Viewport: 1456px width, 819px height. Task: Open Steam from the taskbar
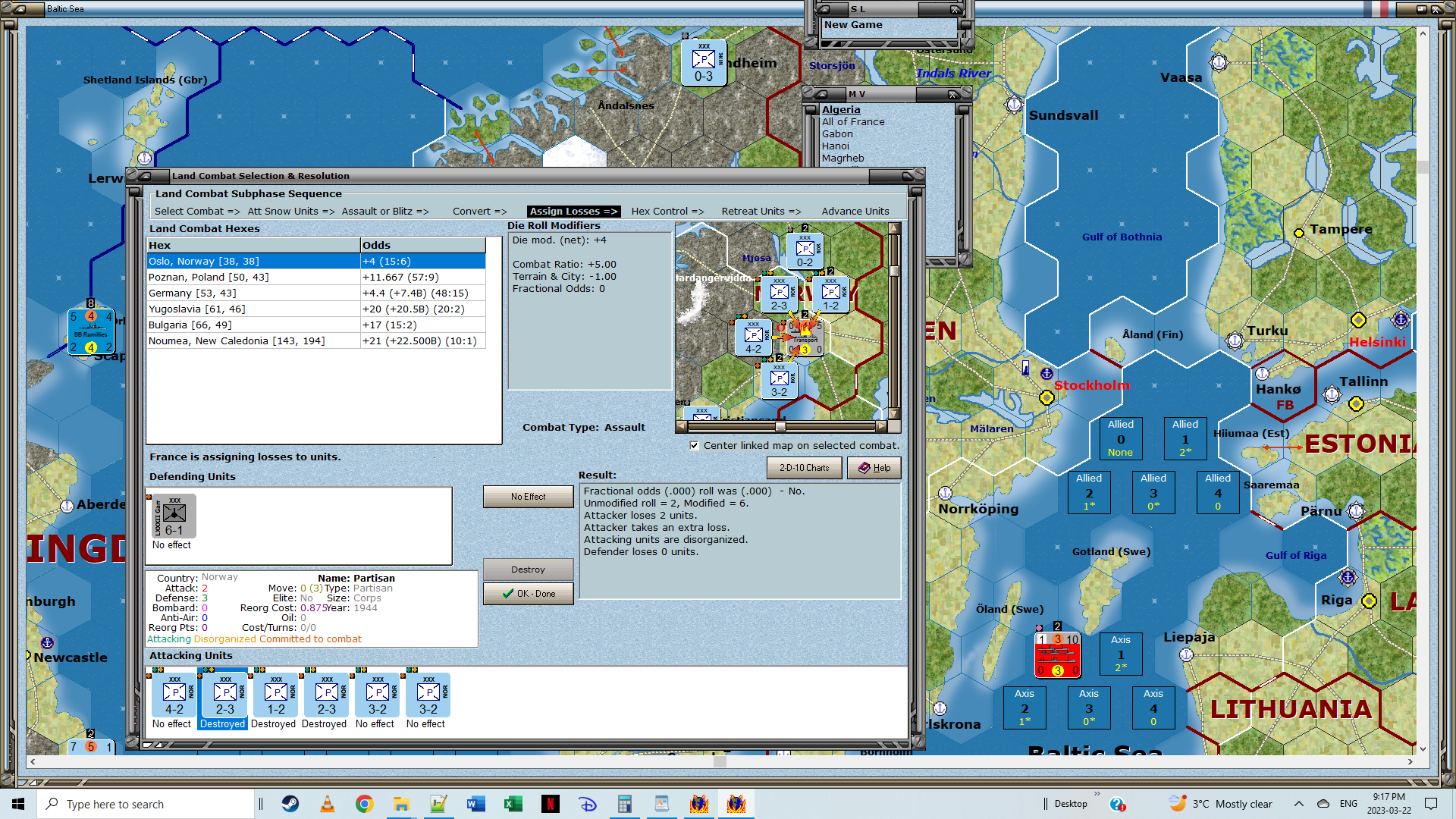[x=290, y=804]
